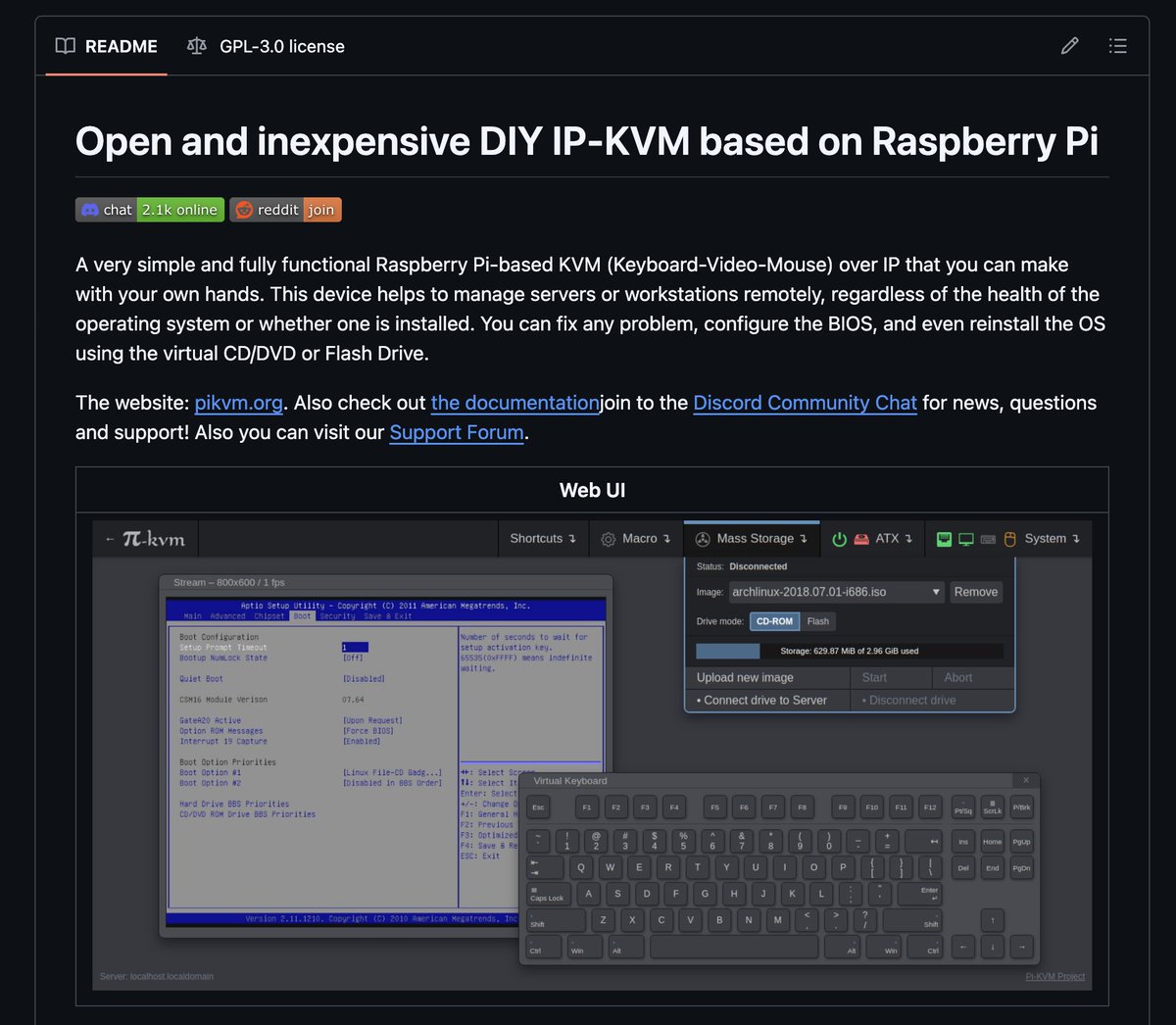
Task: Open the Shortcuts menu in the Web UI
Action: pos(543,539)
